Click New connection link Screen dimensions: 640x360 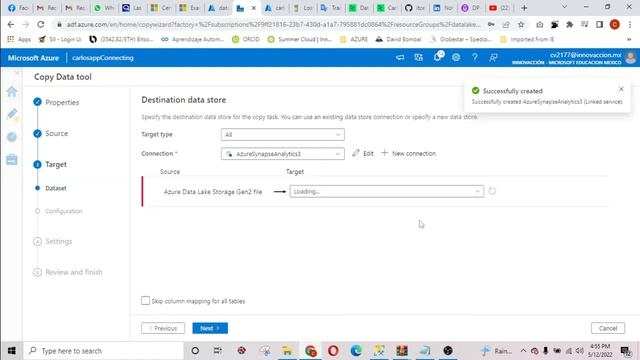click(x=409, y=153)
